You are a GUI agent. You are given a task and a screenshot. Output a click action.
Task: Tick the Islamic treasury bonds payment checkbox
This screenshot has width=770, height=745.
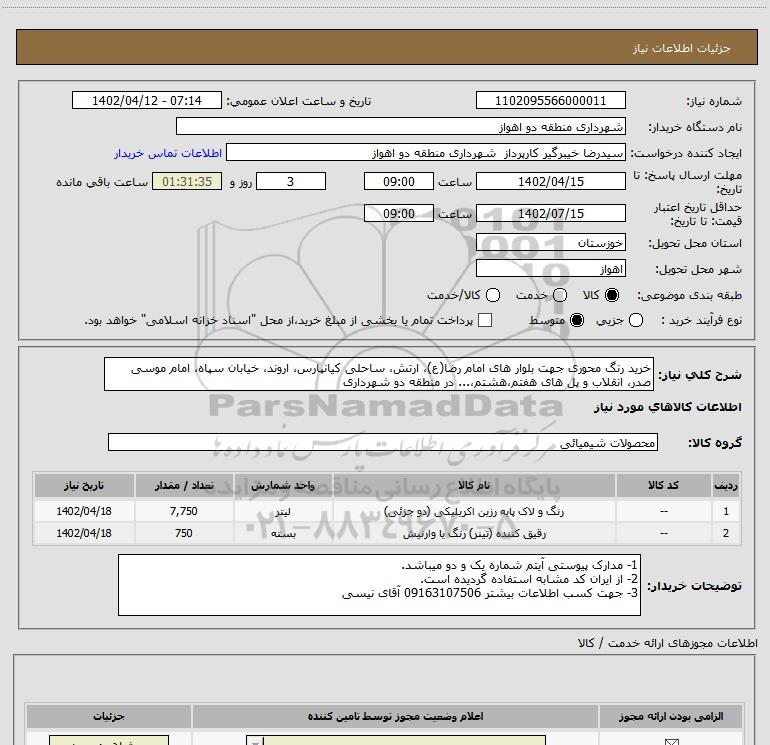485,320
